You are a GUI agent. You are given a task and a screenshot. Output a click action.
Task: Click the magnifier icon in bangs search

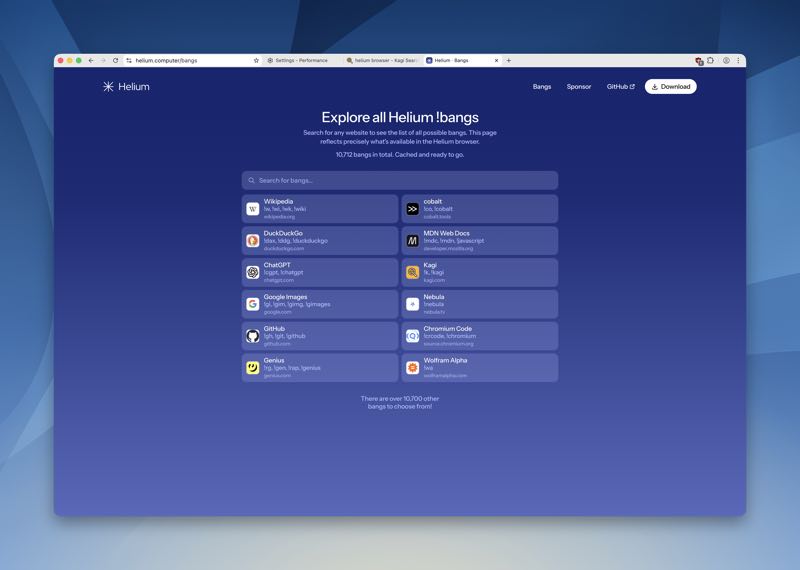click(252, 180)
